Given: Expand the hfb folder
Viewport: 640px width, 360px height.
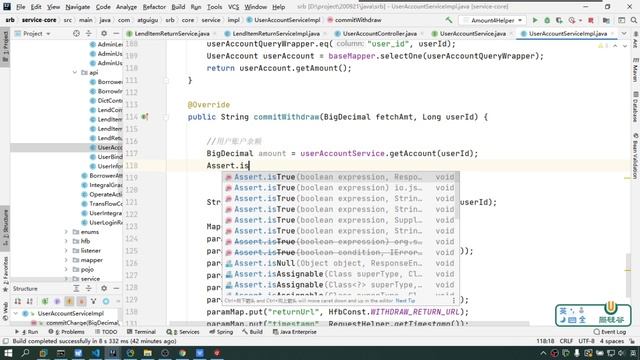Looking at the screenshot, I should [x=66, y=241].
